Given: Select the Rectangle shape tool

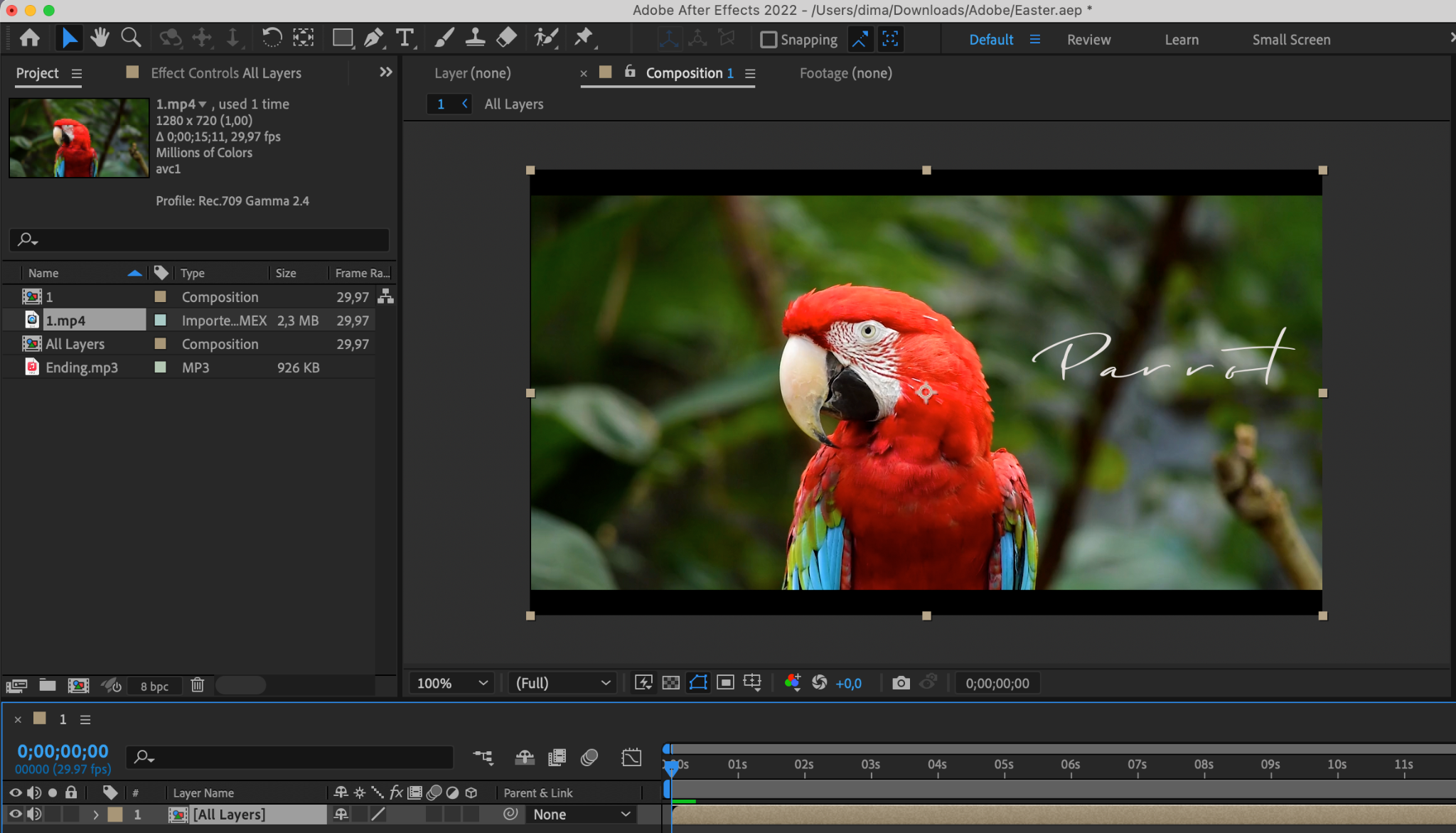Looking at the screenshot, I should pyautogui.click(x=343, y=38).
